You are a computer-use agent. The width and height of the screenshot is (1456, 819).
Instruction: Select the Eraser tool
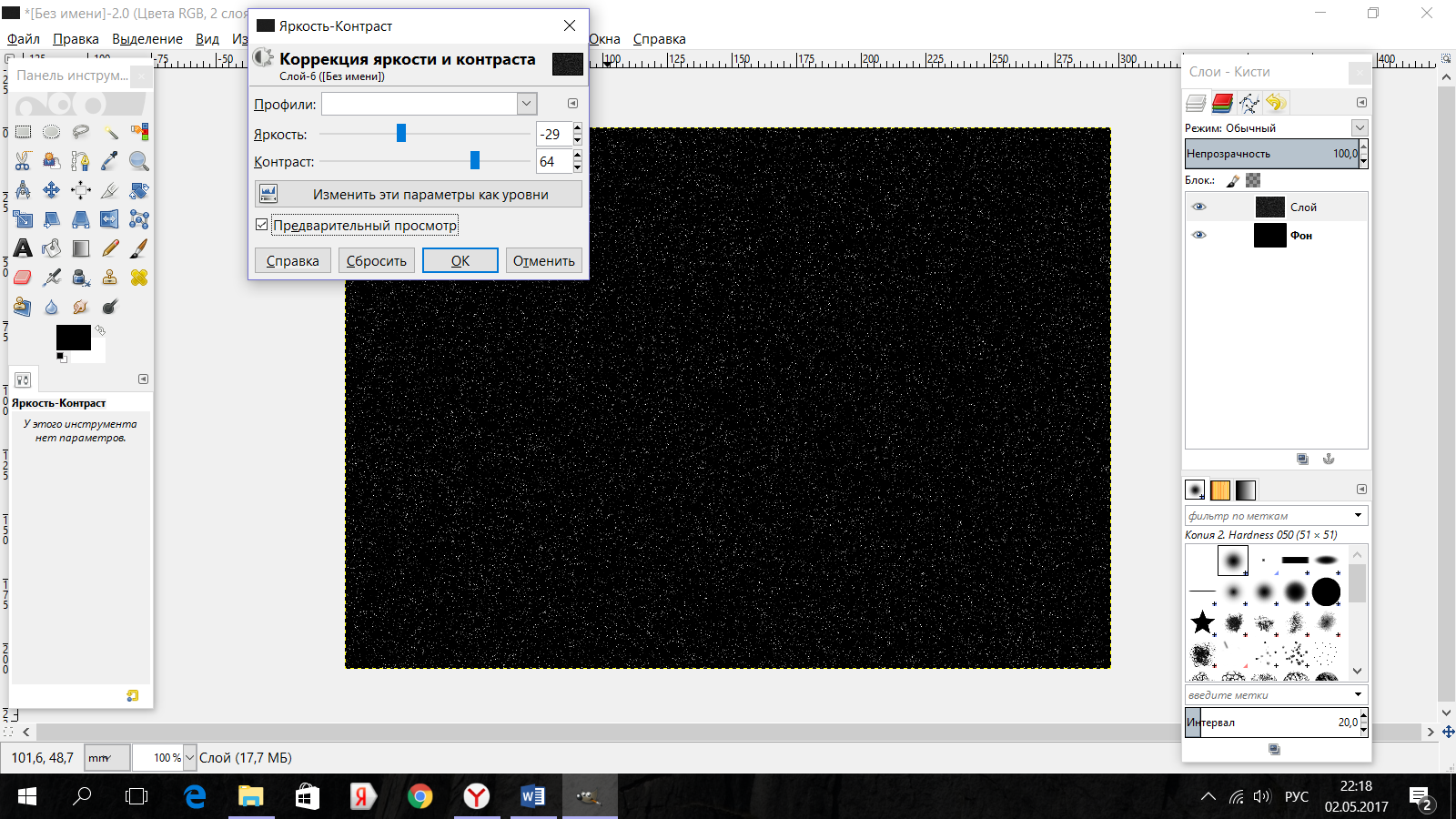pyautogui.click(x=23, y=278)
